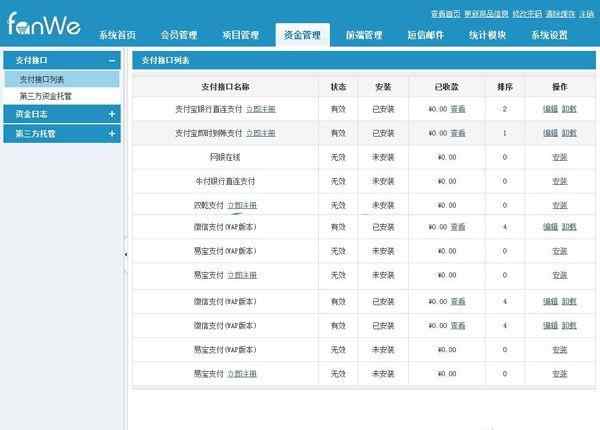Click 查看 in the 支付宝即时到账支付 row

458,133
